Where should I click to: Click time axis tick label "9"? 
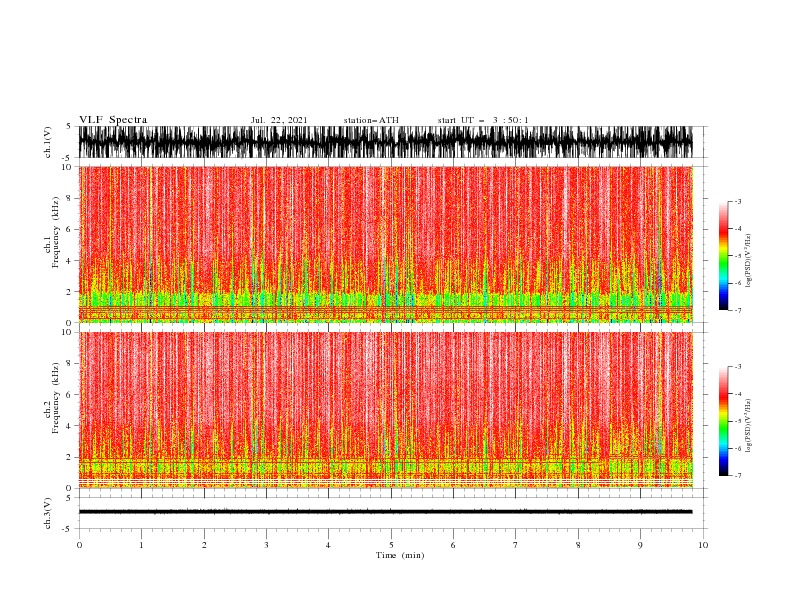coord(640,545)
